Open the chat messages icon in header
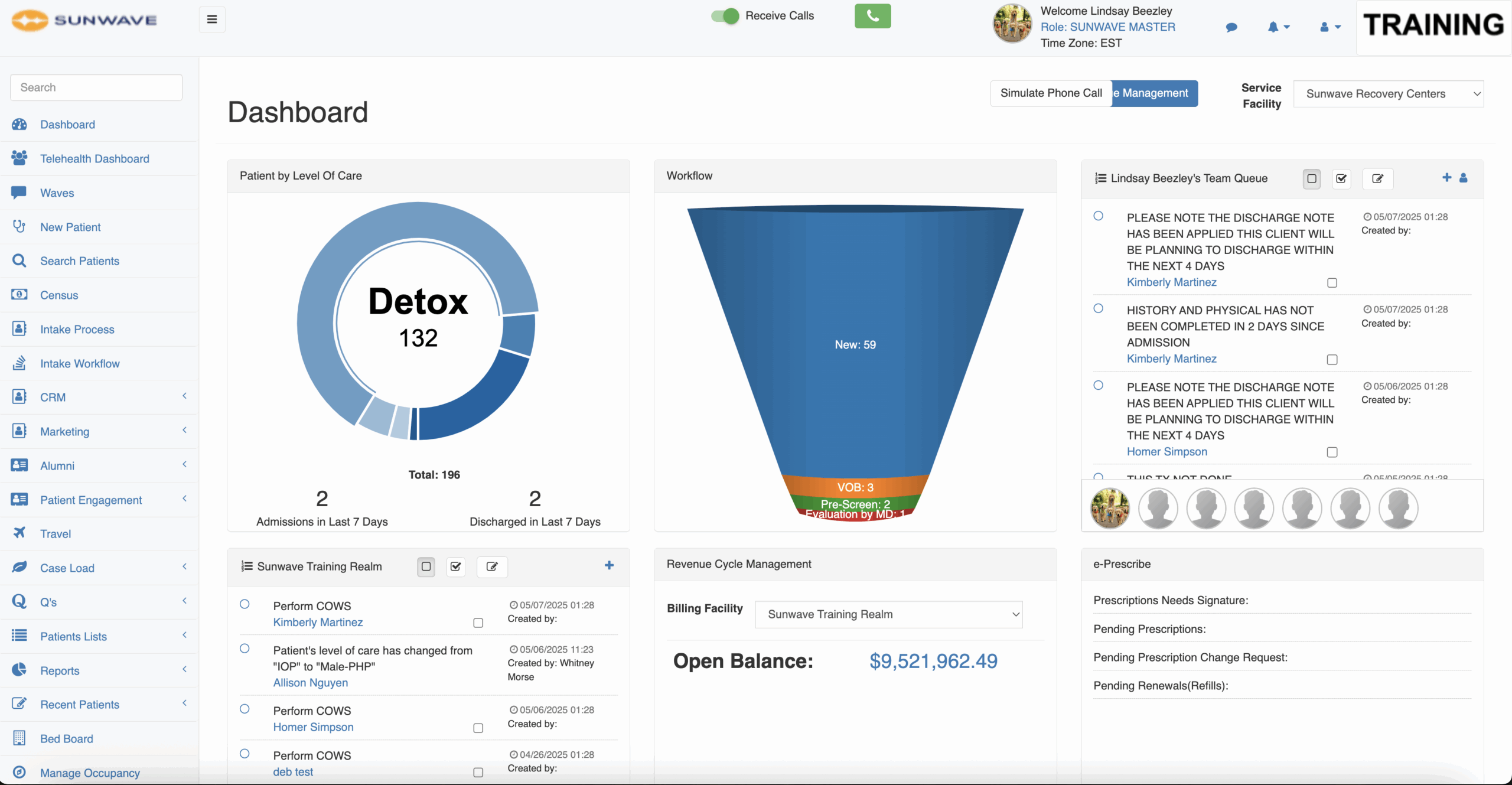 [x=1231, y=27]
